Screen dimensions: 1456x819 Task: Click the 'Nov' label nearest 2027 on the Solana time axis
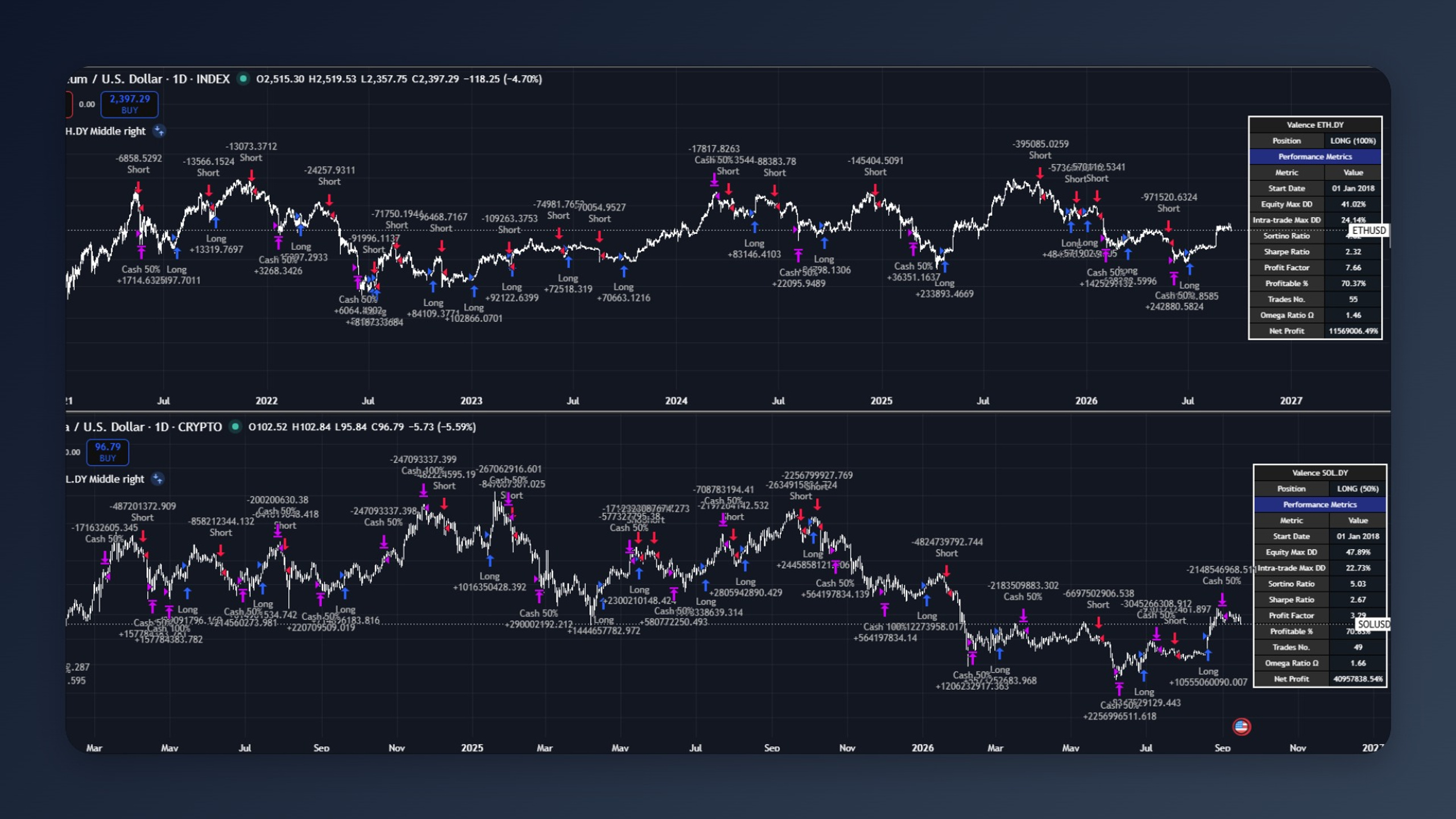1297,748
